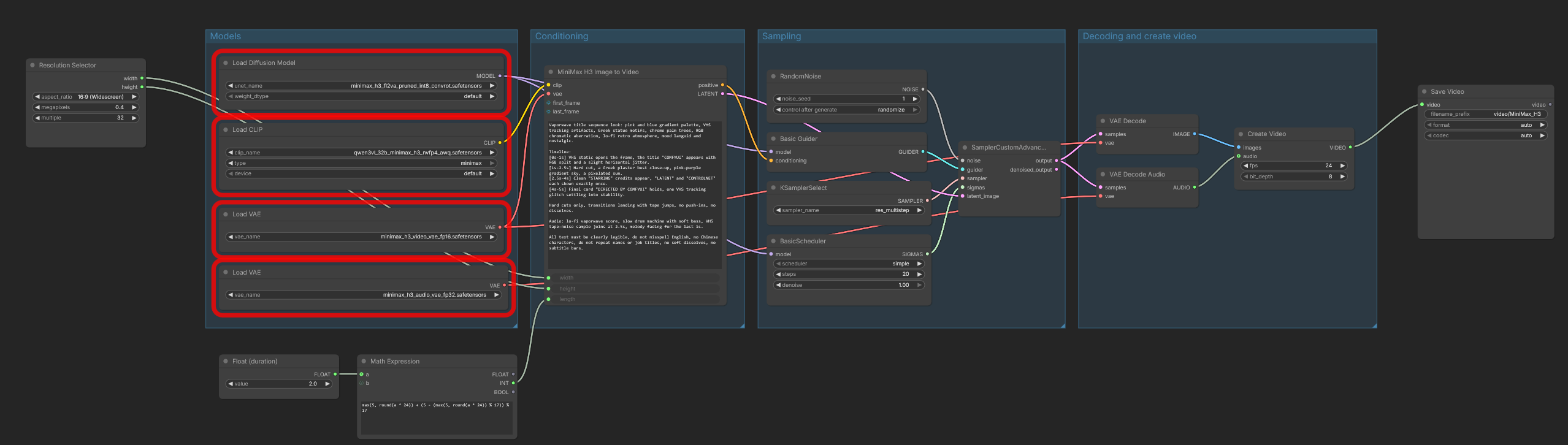Screen dimensions: 1568x445
Task: Select the Decoding and create video group title
Action: [1139, 36]
